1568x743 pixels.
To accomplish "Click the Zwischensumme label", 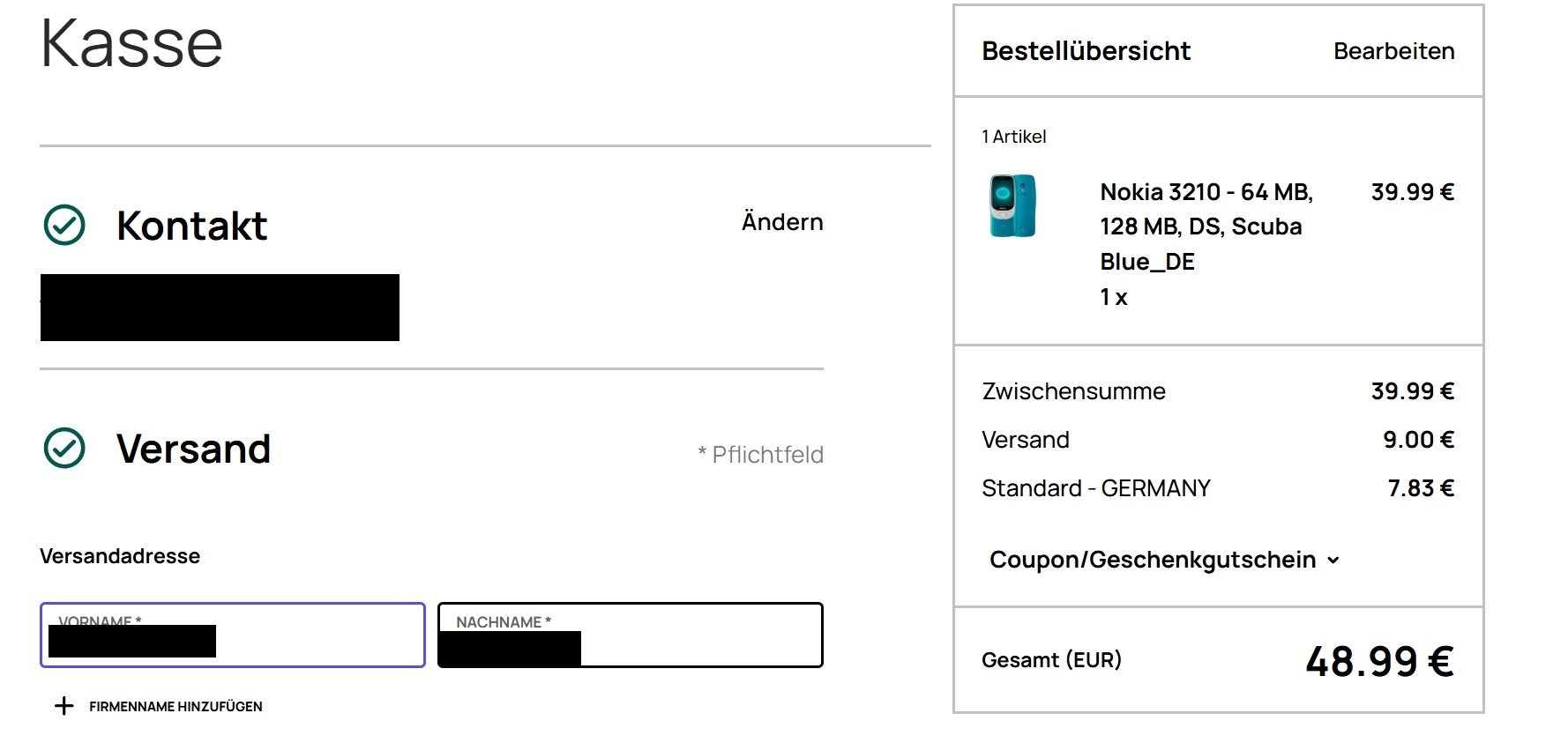I will (x=1073, y=391).
